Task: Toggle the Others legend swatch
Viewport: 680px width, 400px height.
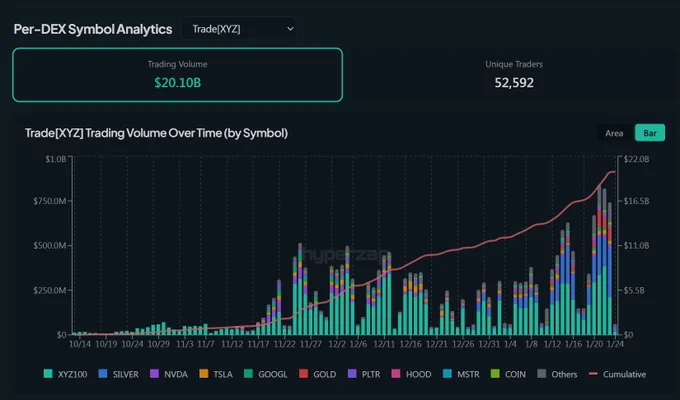Action: coord(541,374)
